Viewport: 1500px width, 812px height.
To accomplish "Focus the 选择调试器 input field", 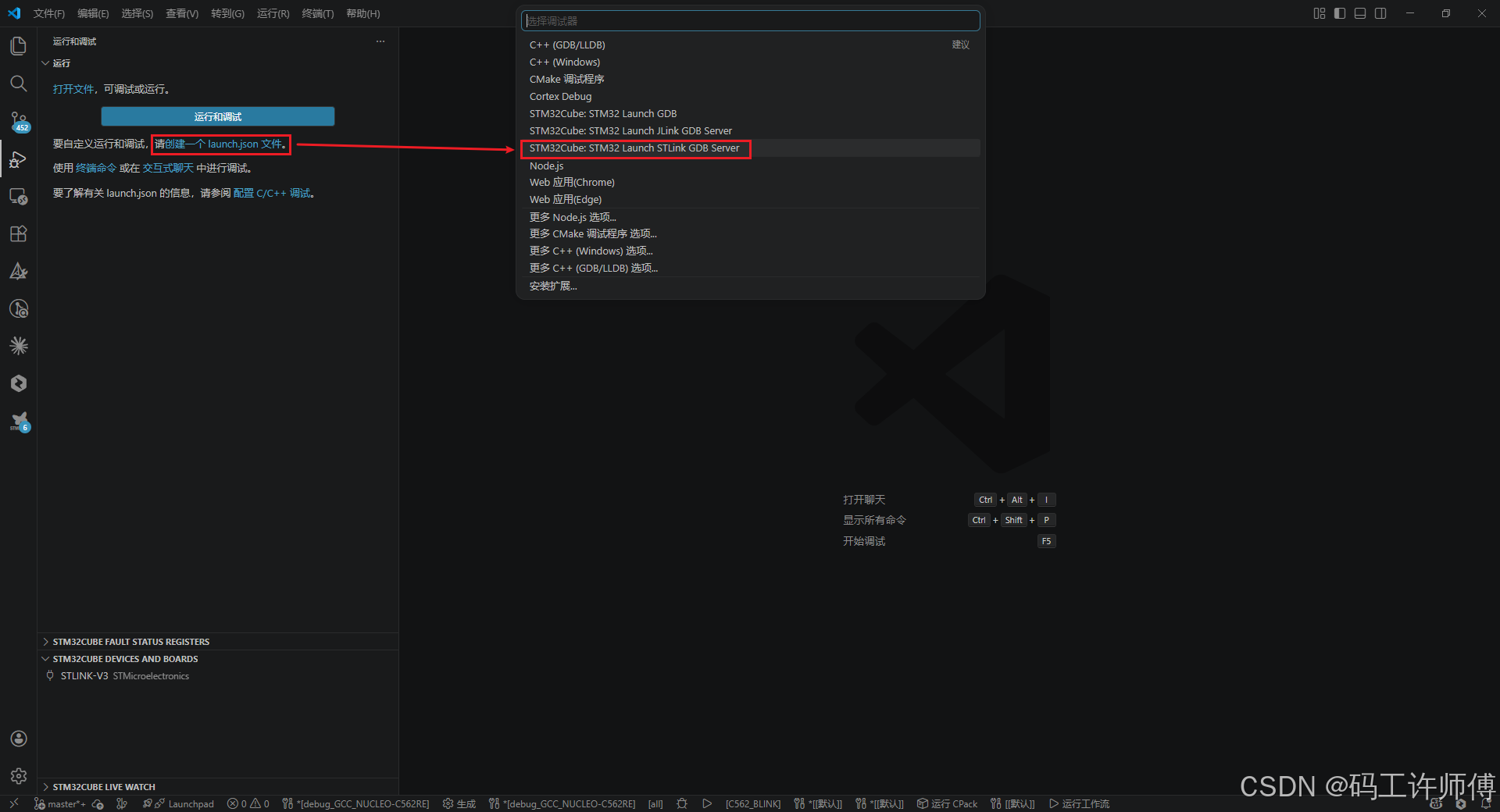I will coord(751,21).
